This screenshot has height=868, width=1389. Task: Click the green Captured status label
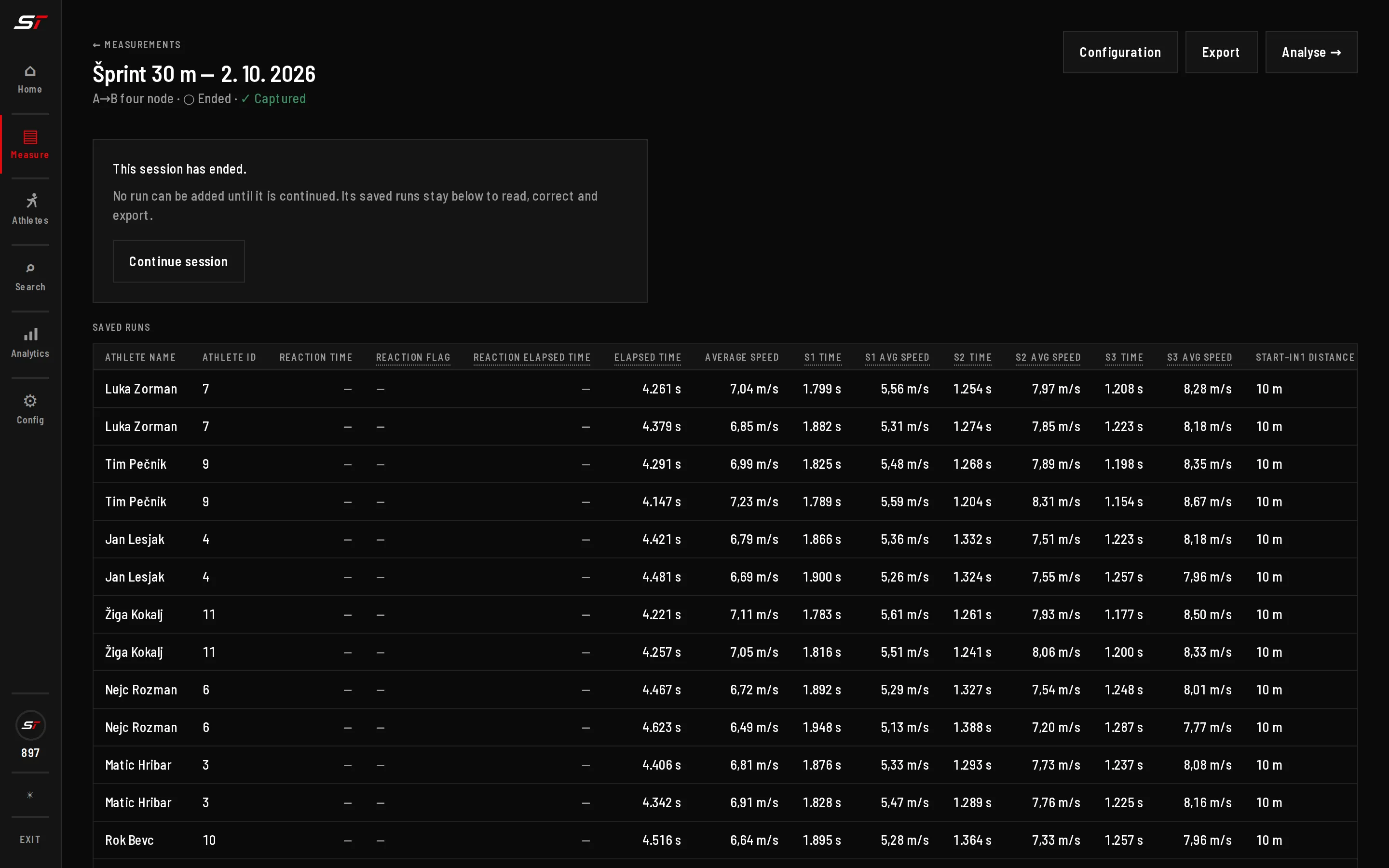click(x=273, y=99)
